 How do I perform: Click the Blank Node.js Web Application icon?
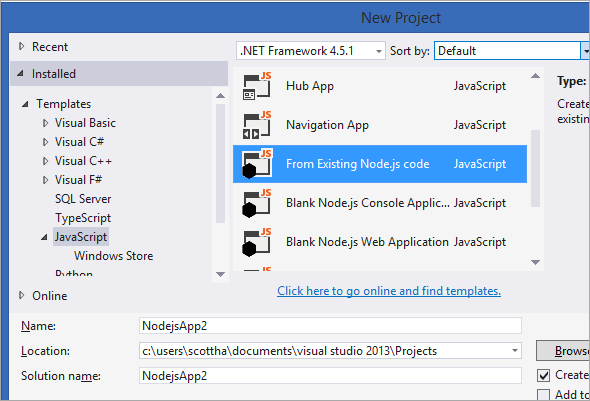pos(257,242)
